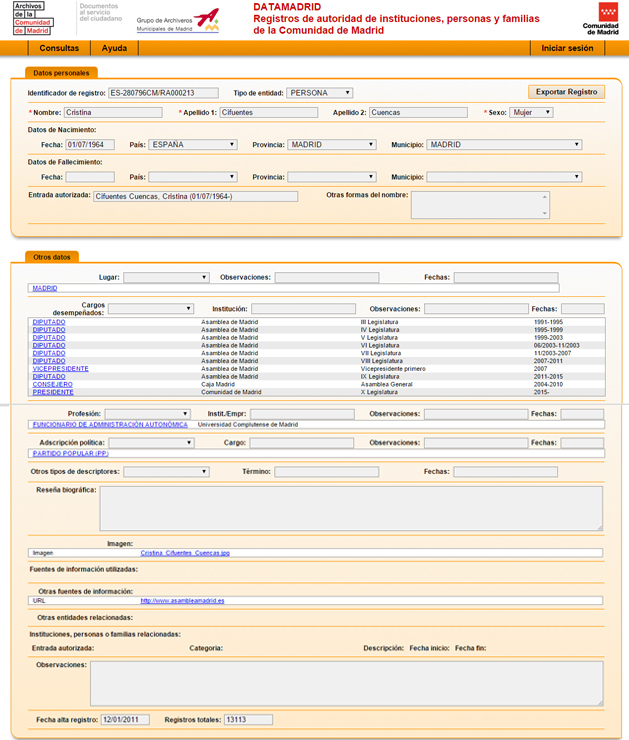
Task: Open DIPUTADO link for VI Legislatura
Action: (49, 345)
